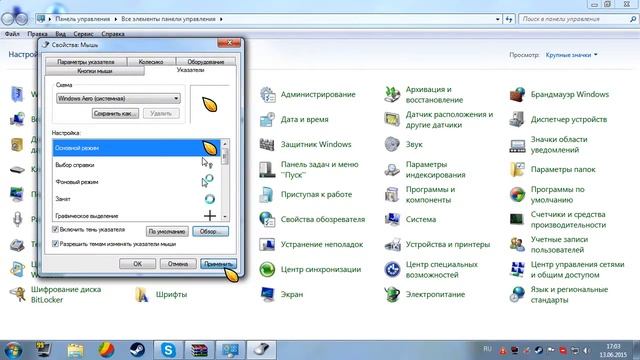Open the Программы по умолчанию icon

point(518,195)
